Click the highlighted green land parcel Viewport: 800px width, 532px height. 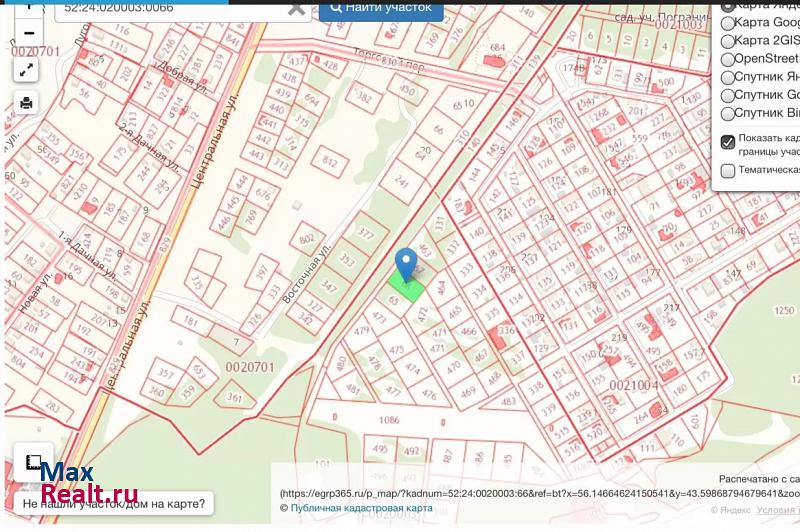[x=405, y=289]
